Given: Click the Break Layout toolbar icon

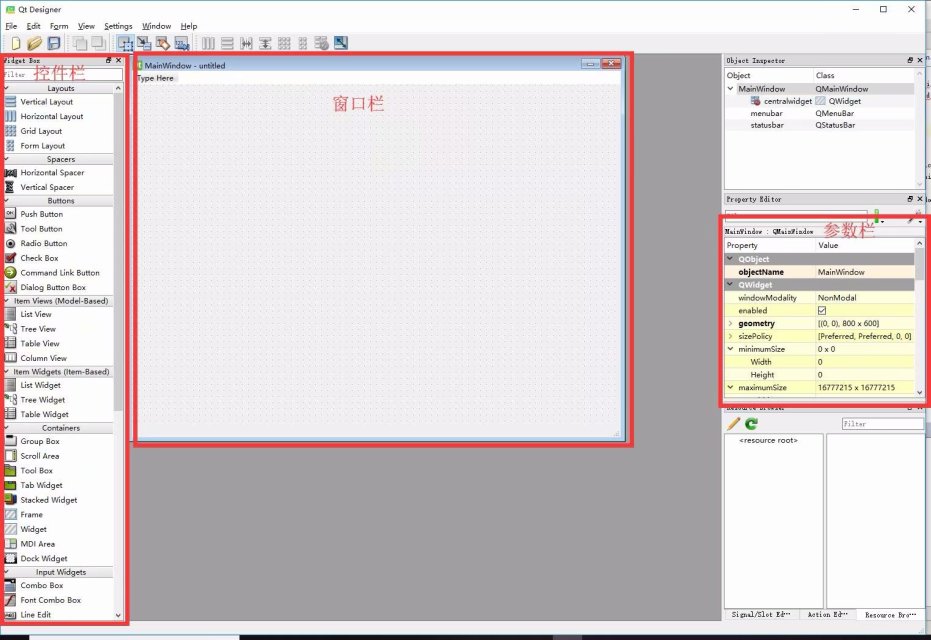Looking at the screenshot, I should (321, 43).
